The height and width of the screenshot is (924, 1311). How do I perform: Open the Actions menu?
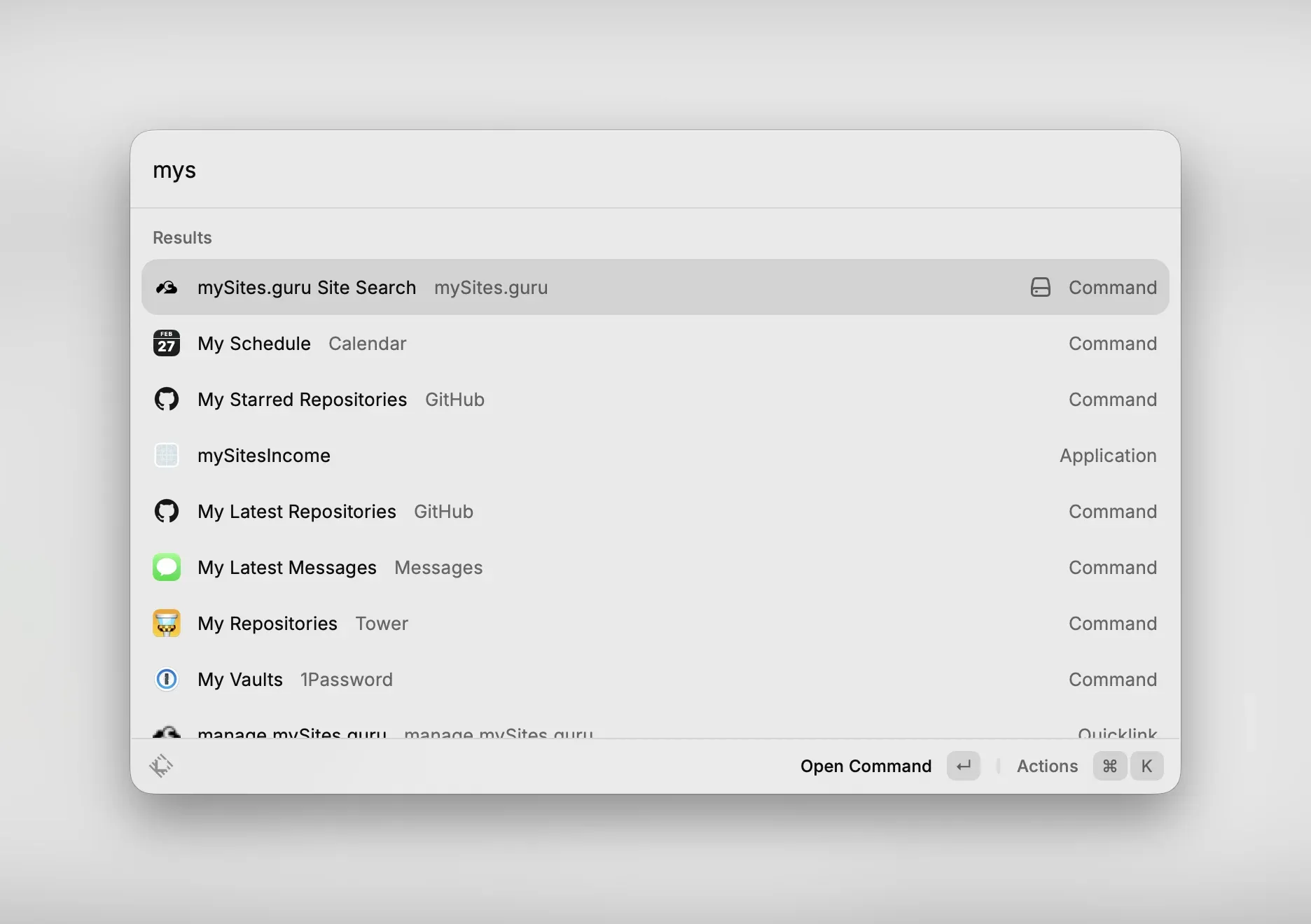point(1047,766)
